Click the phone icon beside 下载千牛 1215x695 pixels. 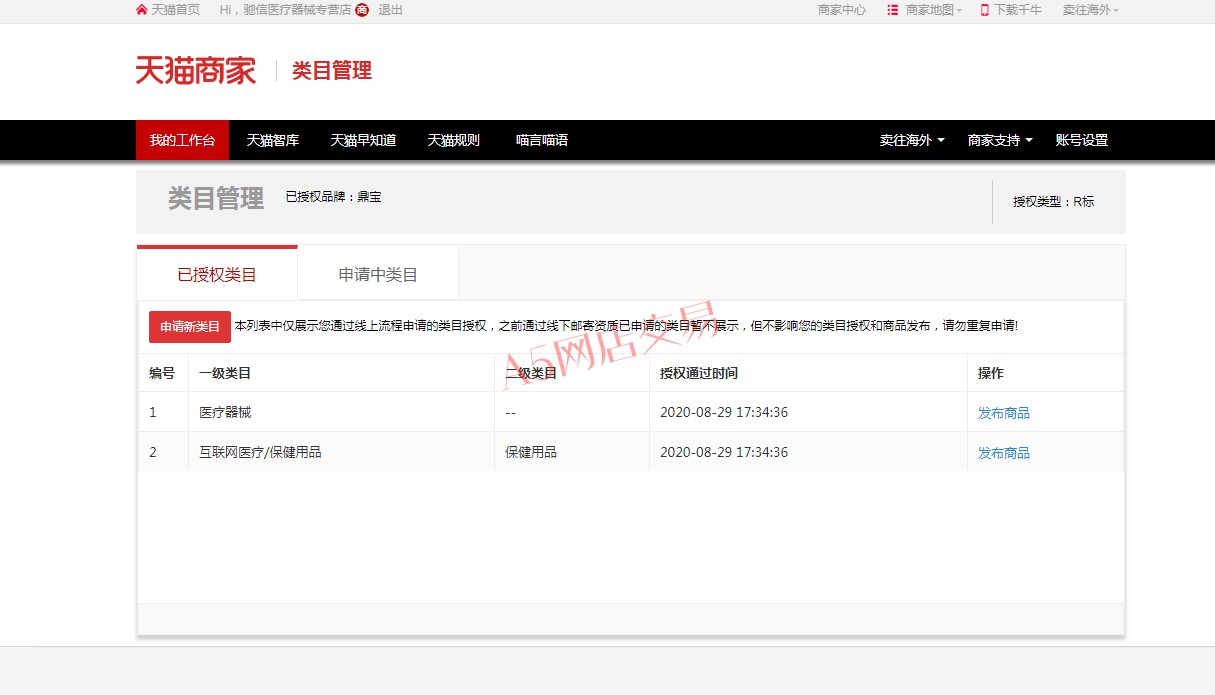[984, 10]
